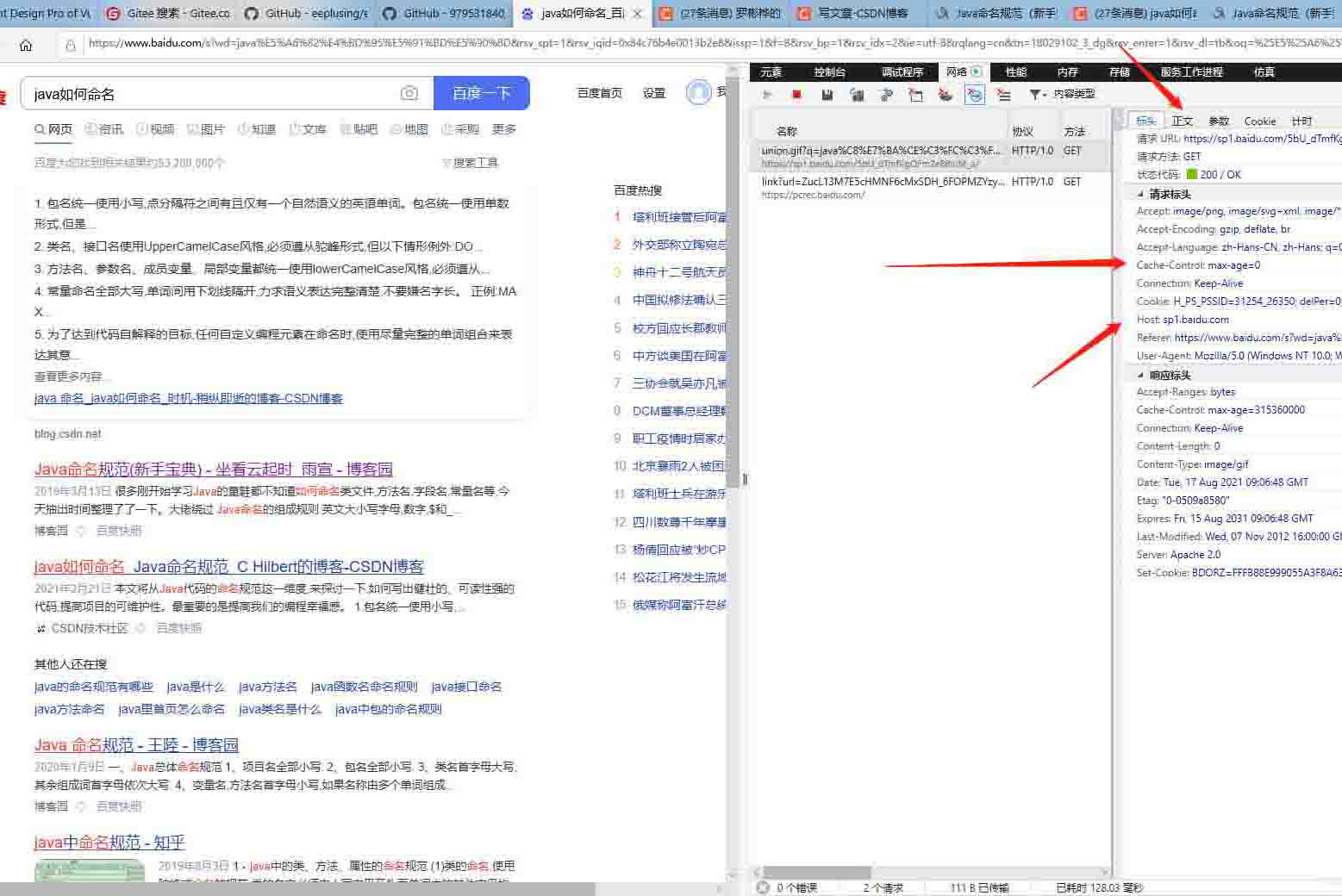
Task: Click the Baidu user avatar icon
Action: [x=698, y=93]
